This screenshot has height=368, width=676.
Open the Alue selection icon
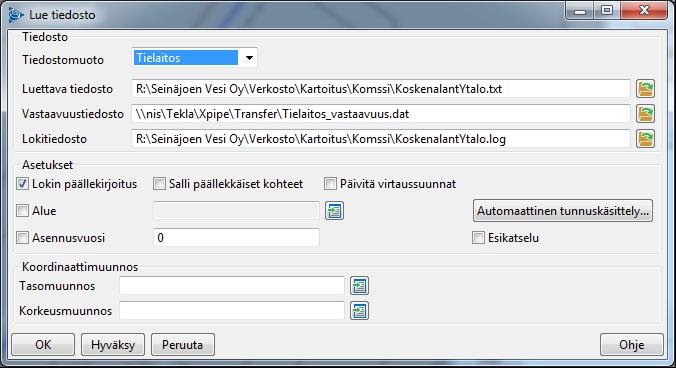pos(334,211)
